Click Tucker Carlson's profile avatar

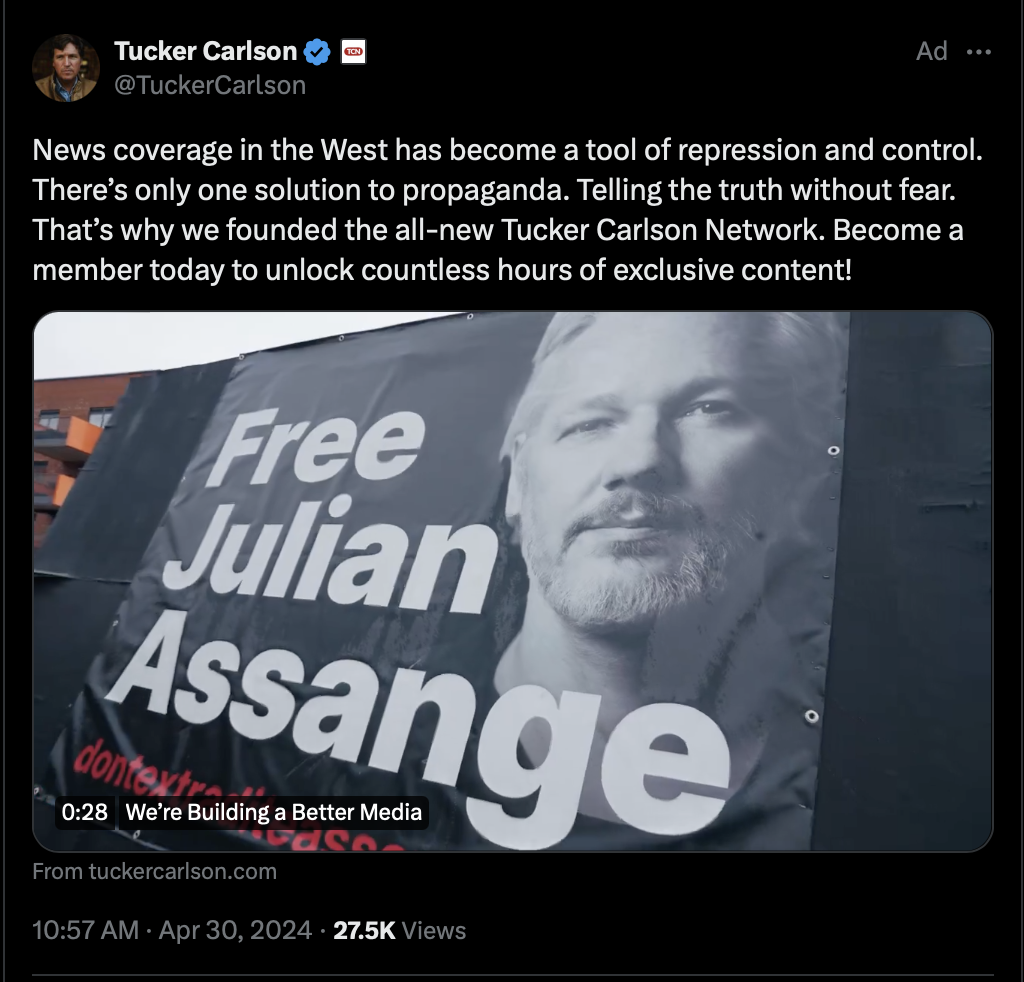coord(66,68)
